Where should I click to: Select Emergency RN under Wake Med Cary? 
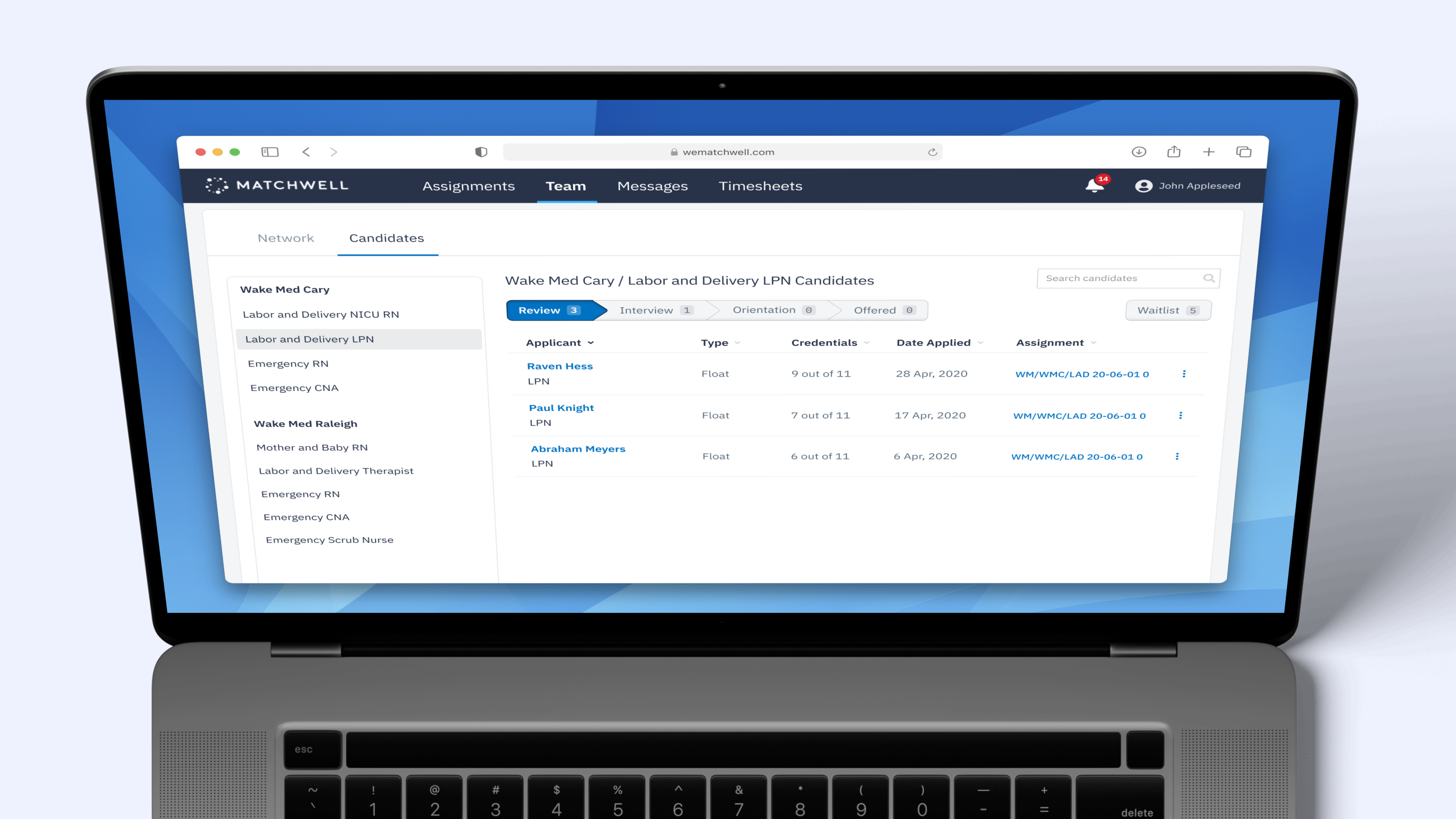click(288, 364)
